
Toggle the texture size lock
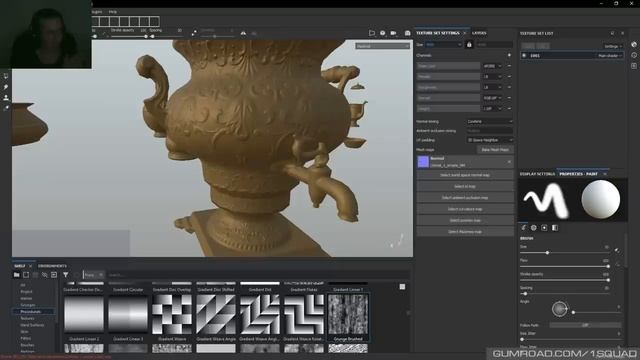pyautogui.click(x=469, y=44)
